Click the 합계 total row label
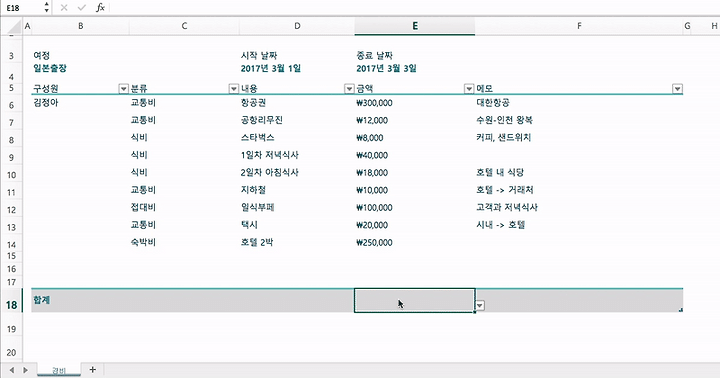 pyautogui.click(x=41, y=300)
